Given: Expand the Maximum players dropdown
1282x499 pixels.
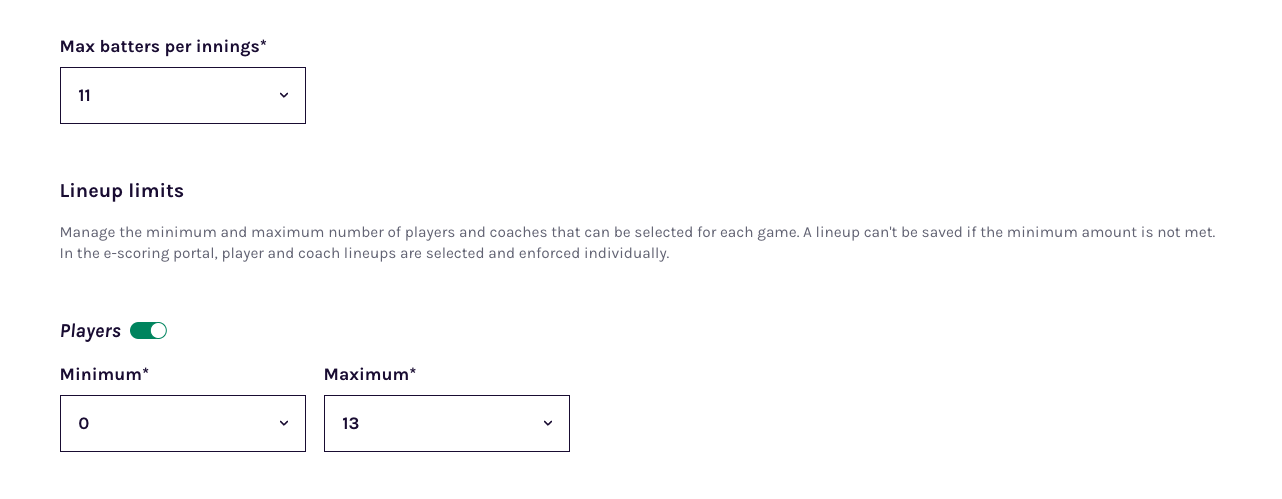Looking at the screenshot, I should point(446,423).
